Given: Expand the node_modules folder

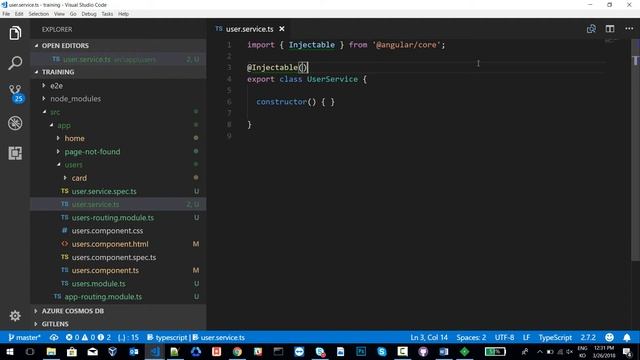Looking at the screenshot, I should 118,99.
